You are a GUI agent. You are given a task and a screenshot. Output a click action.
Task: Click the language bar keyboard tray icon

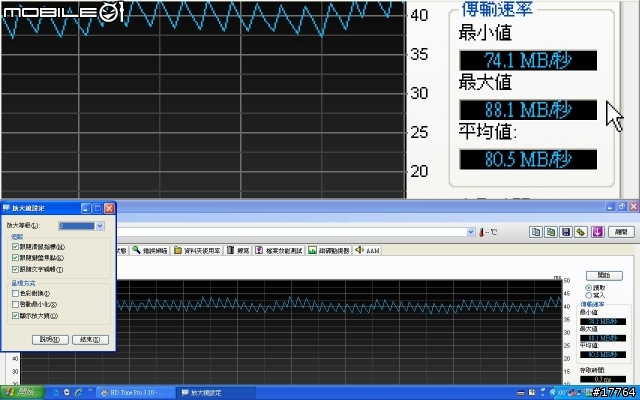click(x=521, y=393)
